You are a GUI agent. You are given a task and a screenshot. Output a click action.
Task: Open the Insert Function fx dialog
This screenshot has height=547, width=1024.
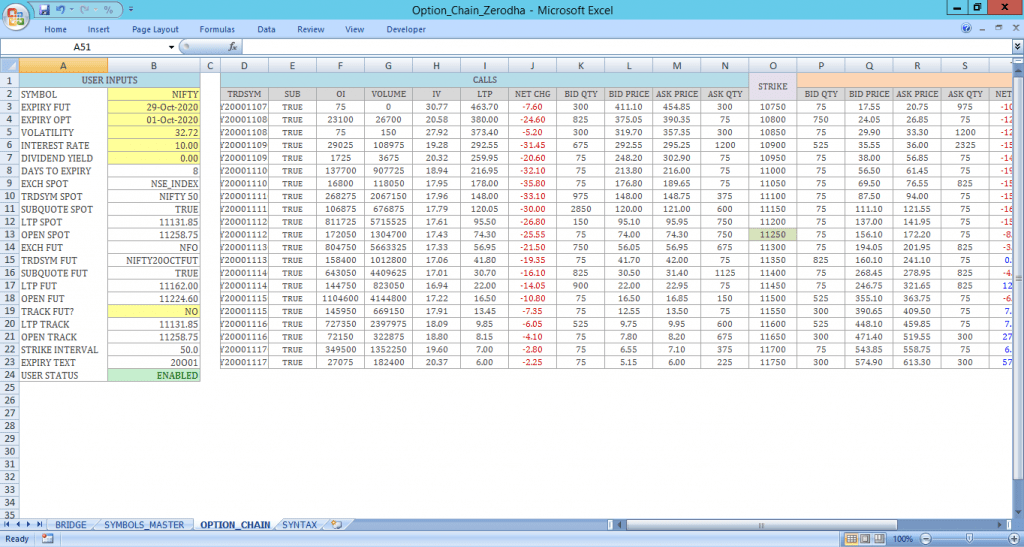click(x=232, y=47)
